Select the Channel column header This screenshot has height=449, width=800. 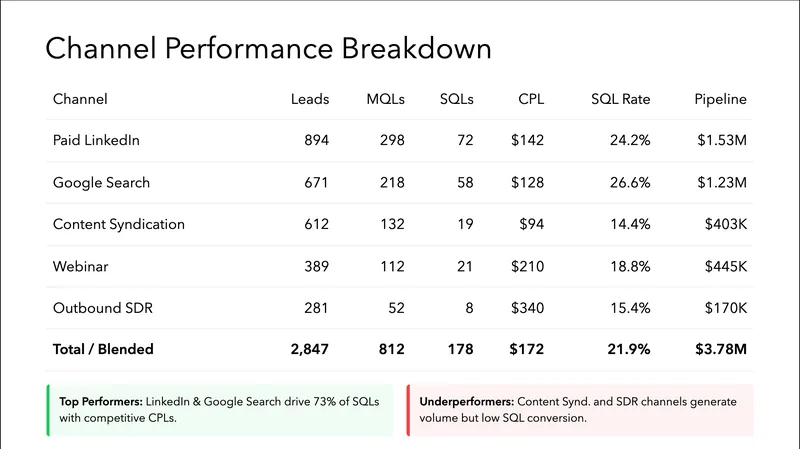80,99
